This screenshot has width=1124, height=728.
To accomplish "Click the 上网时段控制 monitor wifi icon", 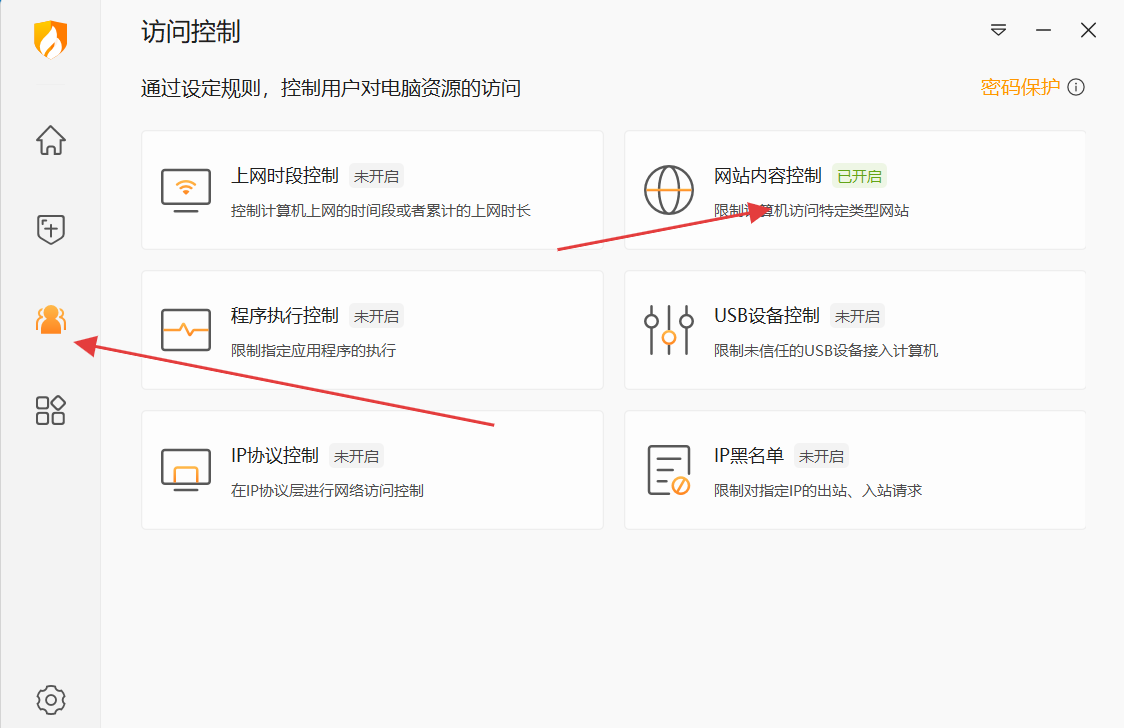I will coord(186,190).
